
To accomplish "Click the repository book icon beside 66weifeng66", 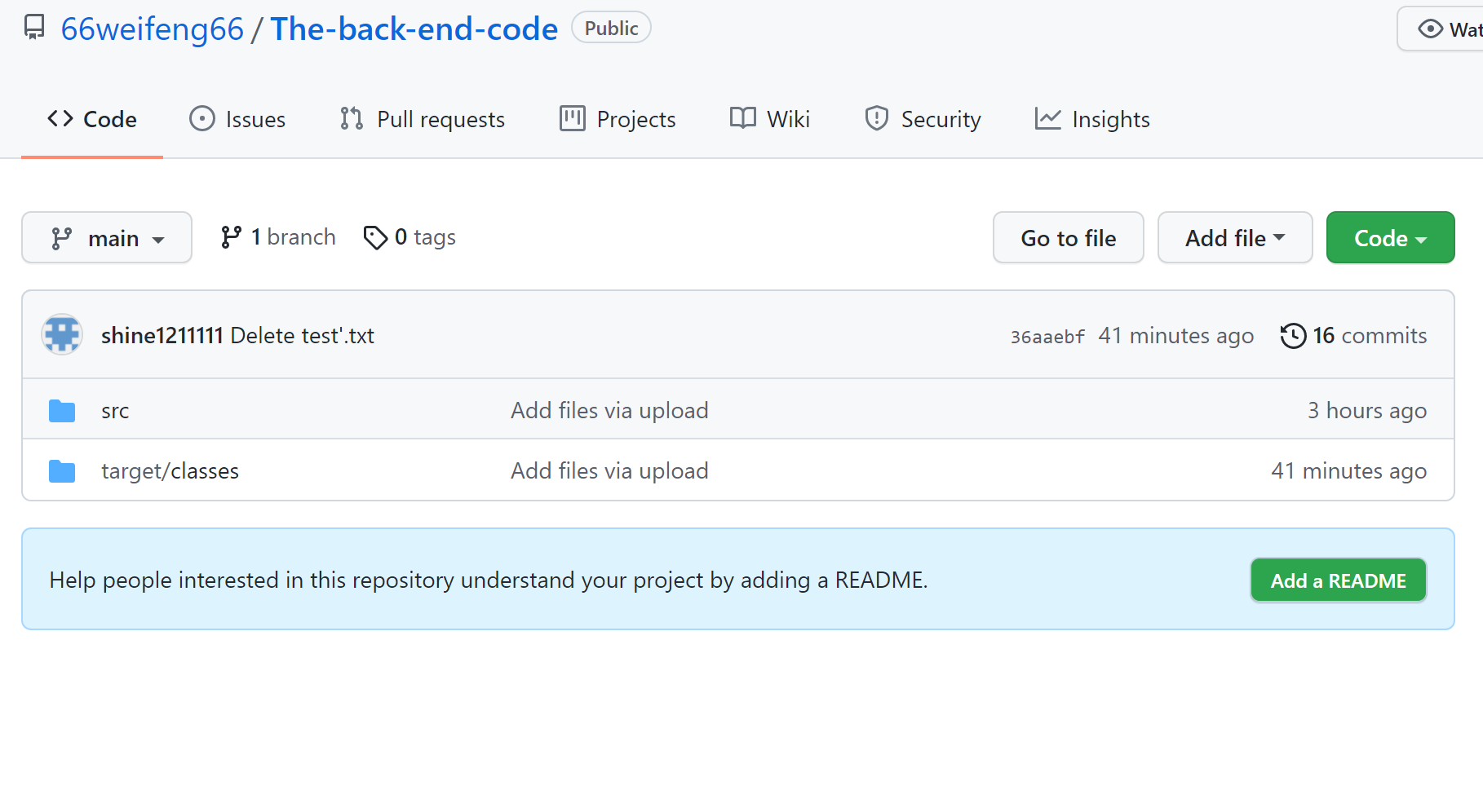I will [x=34, y=28].
